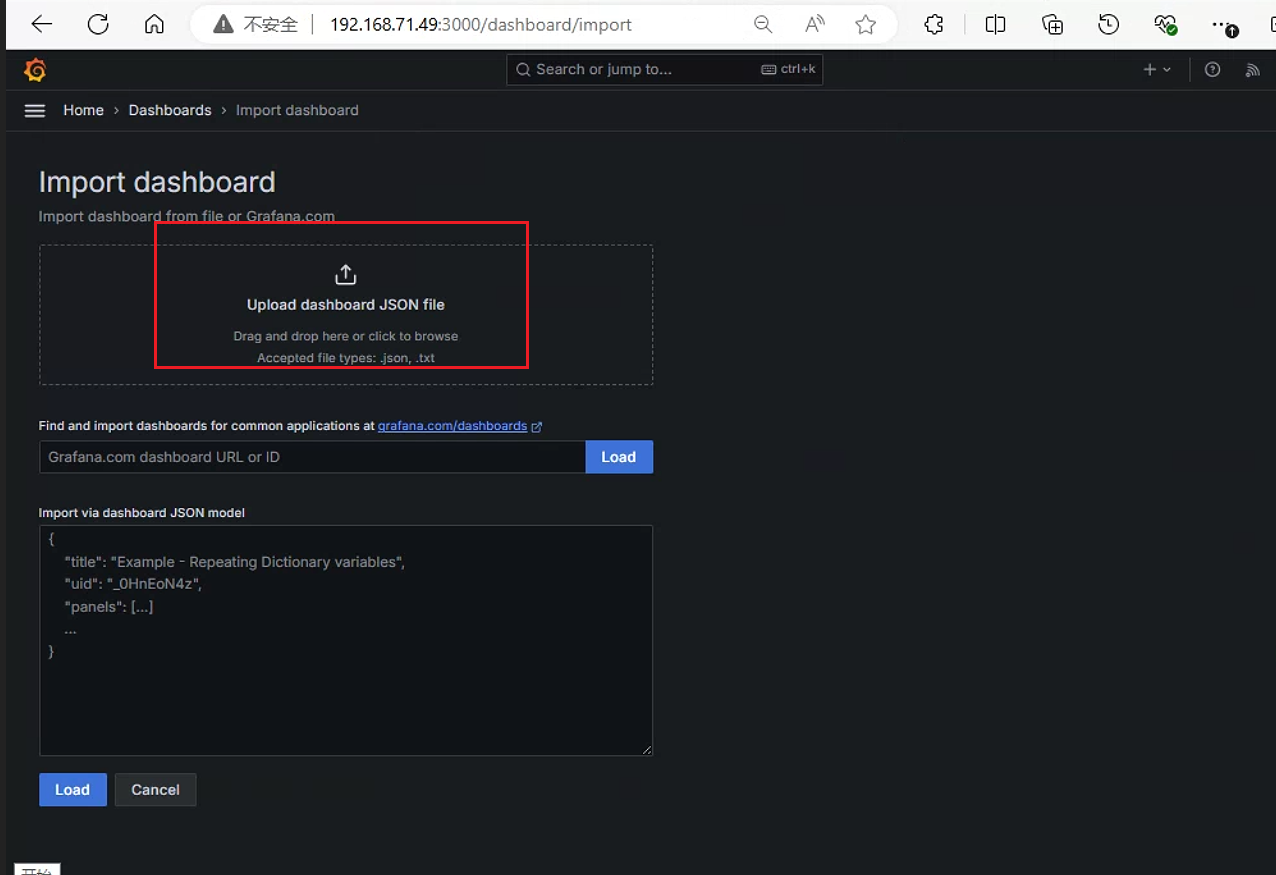Go back with the browser back arrow
The width and height of the screenshot is (1276, 875).
tap(42, 25)
